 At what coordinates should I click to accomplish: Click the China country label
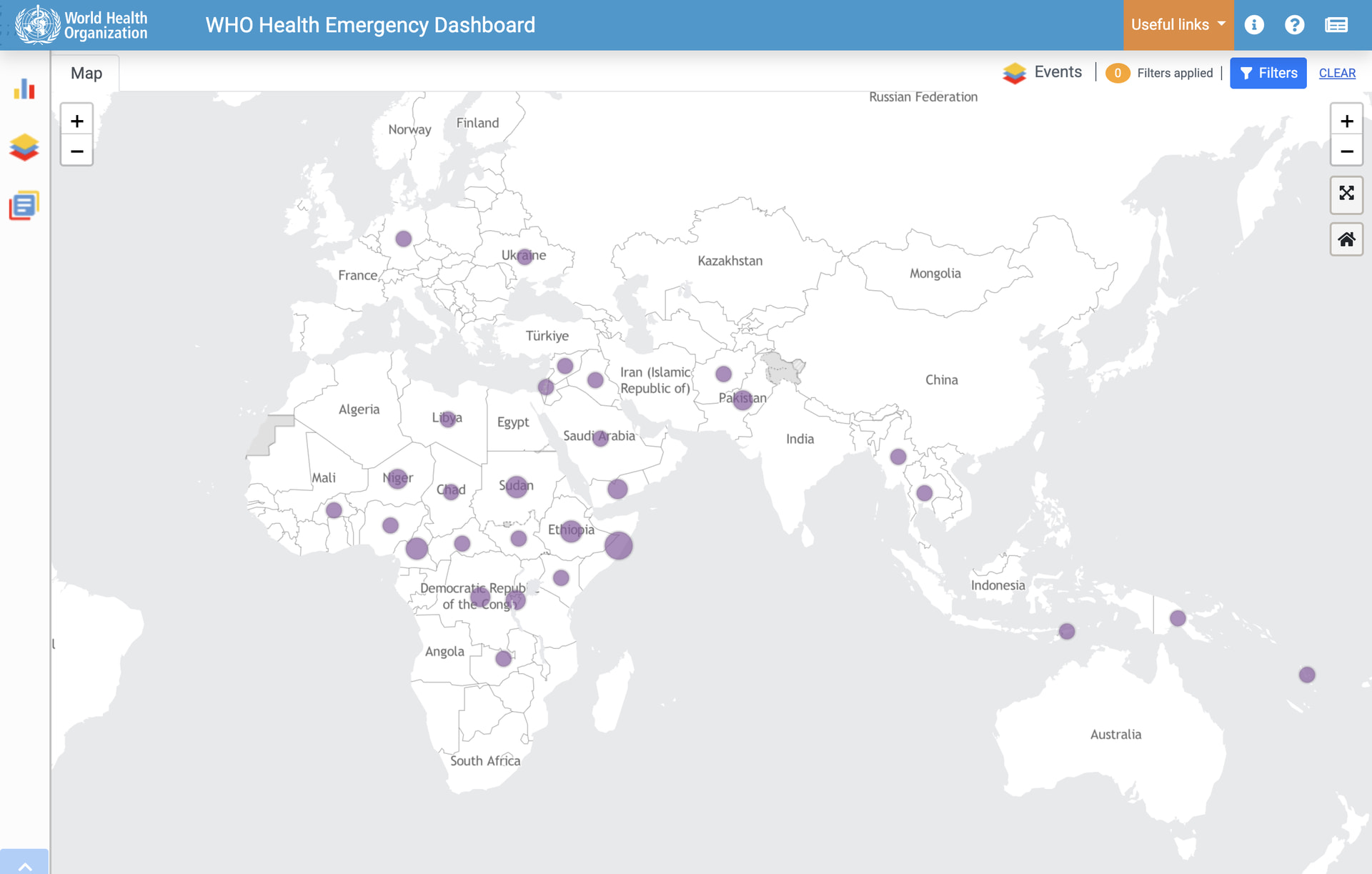click(x=941, y=380)
